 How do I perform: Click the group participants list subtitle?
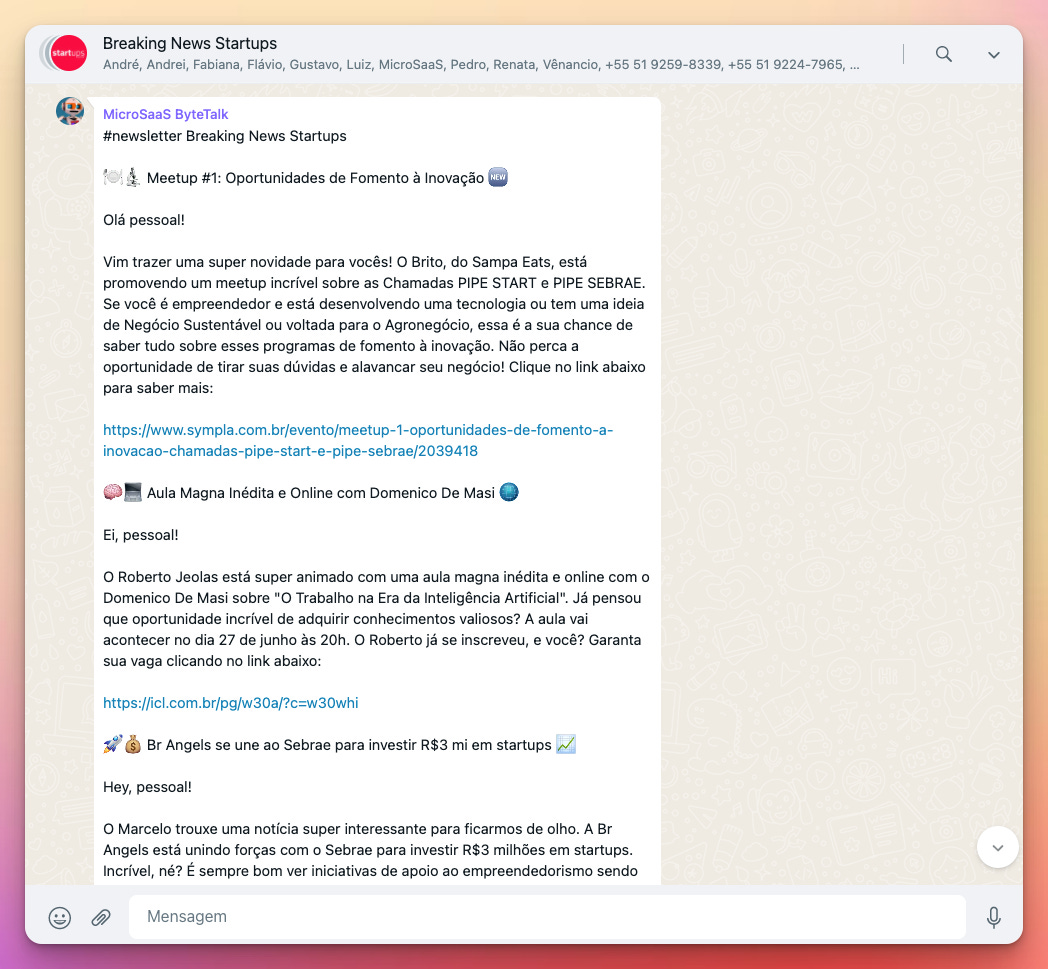(x=481, y=65)
